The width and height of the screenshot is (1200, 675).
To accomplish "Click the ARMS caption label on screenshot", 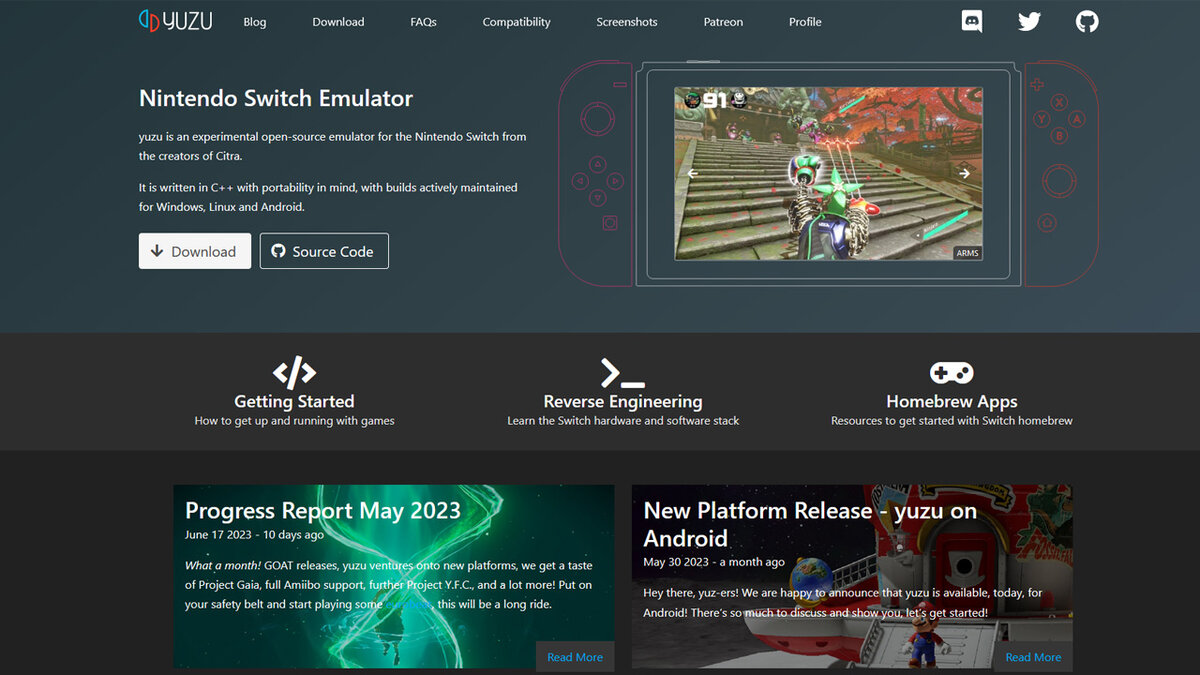I will point(968,253).
